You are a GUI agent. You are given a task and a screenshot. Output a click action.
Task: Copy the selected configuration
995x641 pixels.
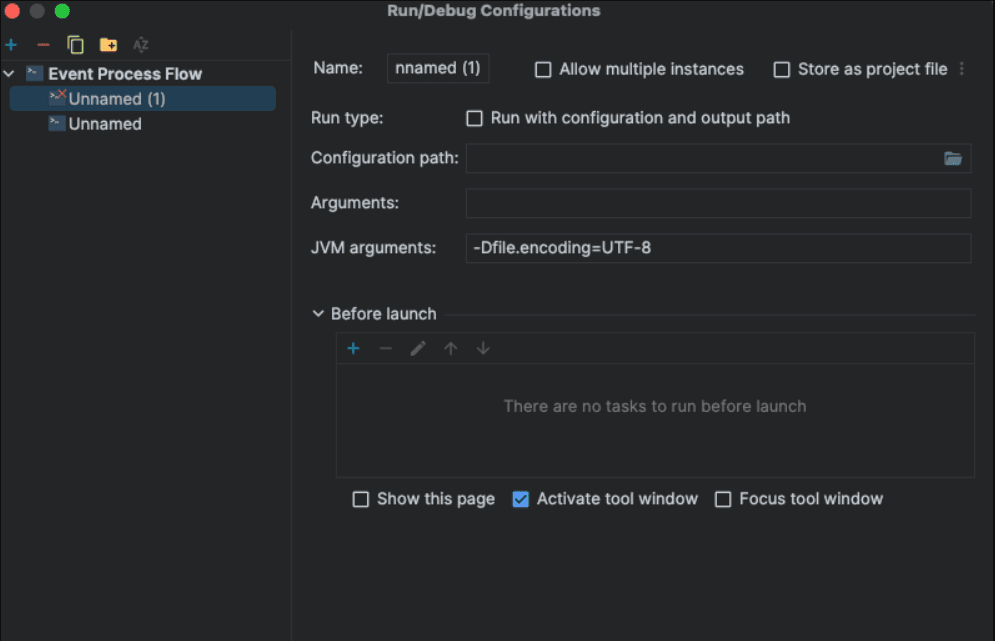point(74,44)
